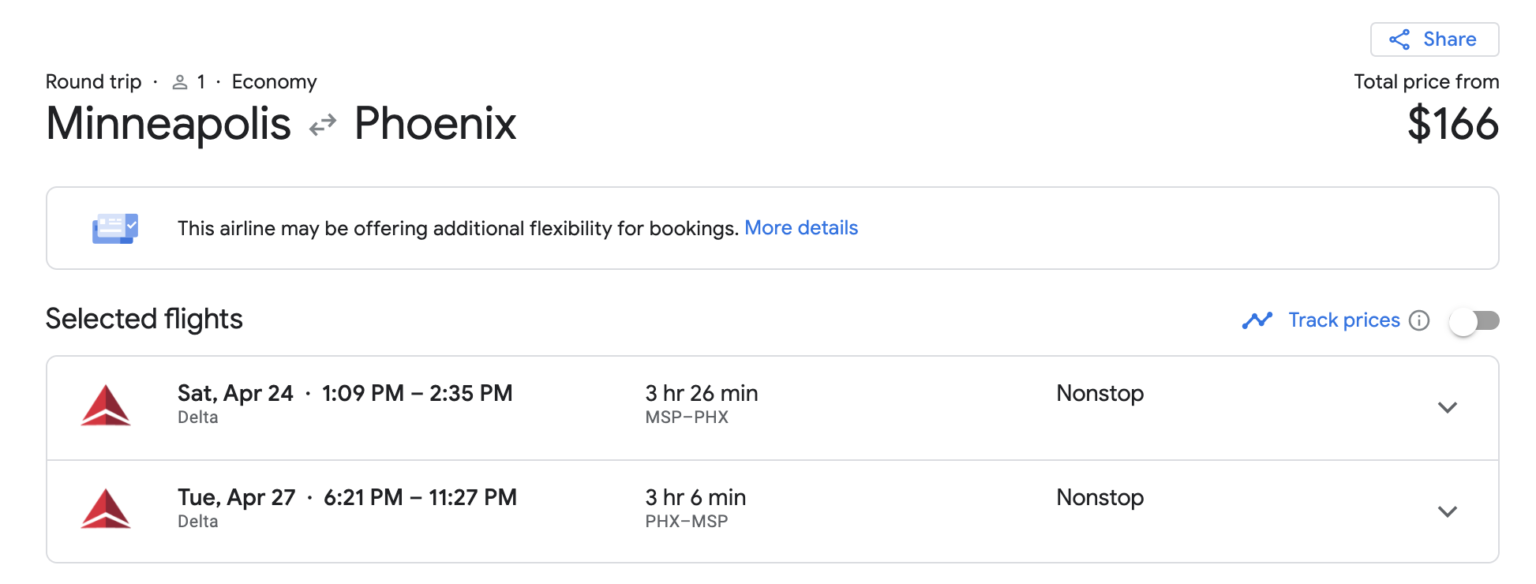Select the passenger count person icon

(x=180, y=81)
